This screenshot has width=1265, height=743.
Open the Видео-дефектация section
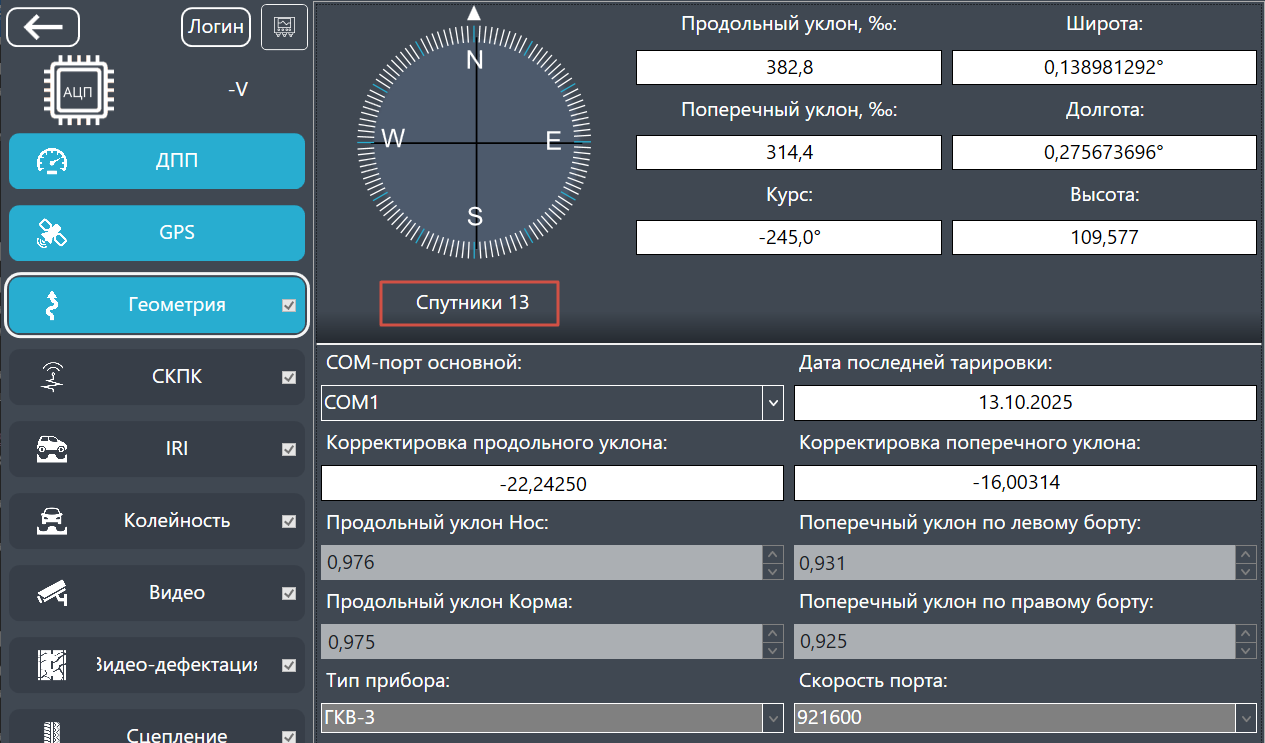tap(157, 665)
